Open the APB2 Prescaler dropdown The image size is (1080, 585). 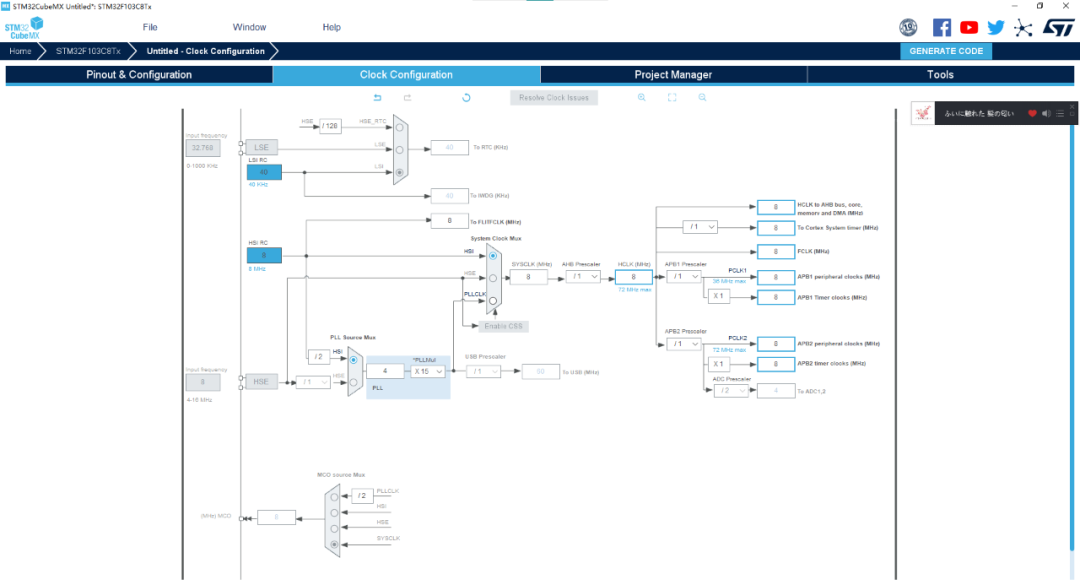click(683, 343)
